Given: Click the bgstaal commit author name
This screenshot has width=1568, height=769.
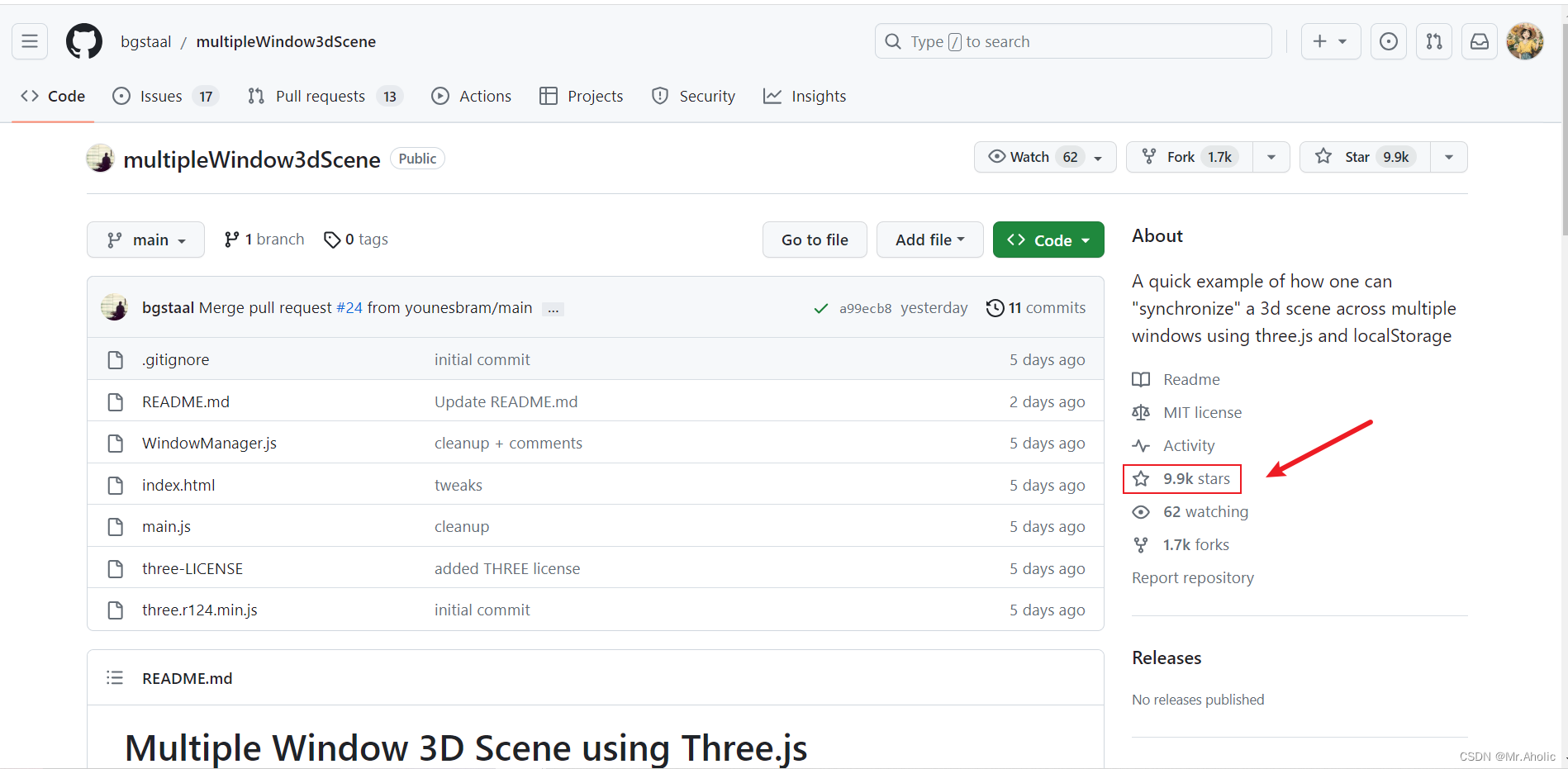Looking at the screenshot, I should click(x=168, y=307).
